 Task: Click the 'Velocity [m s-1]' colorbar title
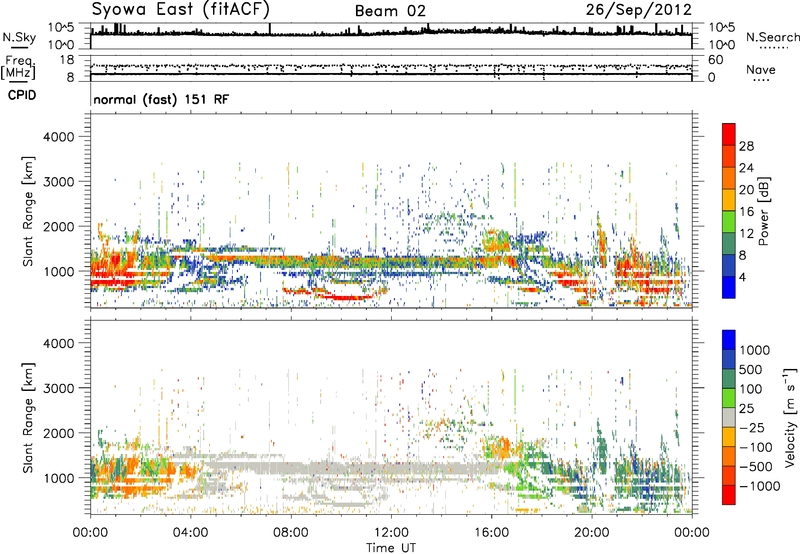coord(790,418)
